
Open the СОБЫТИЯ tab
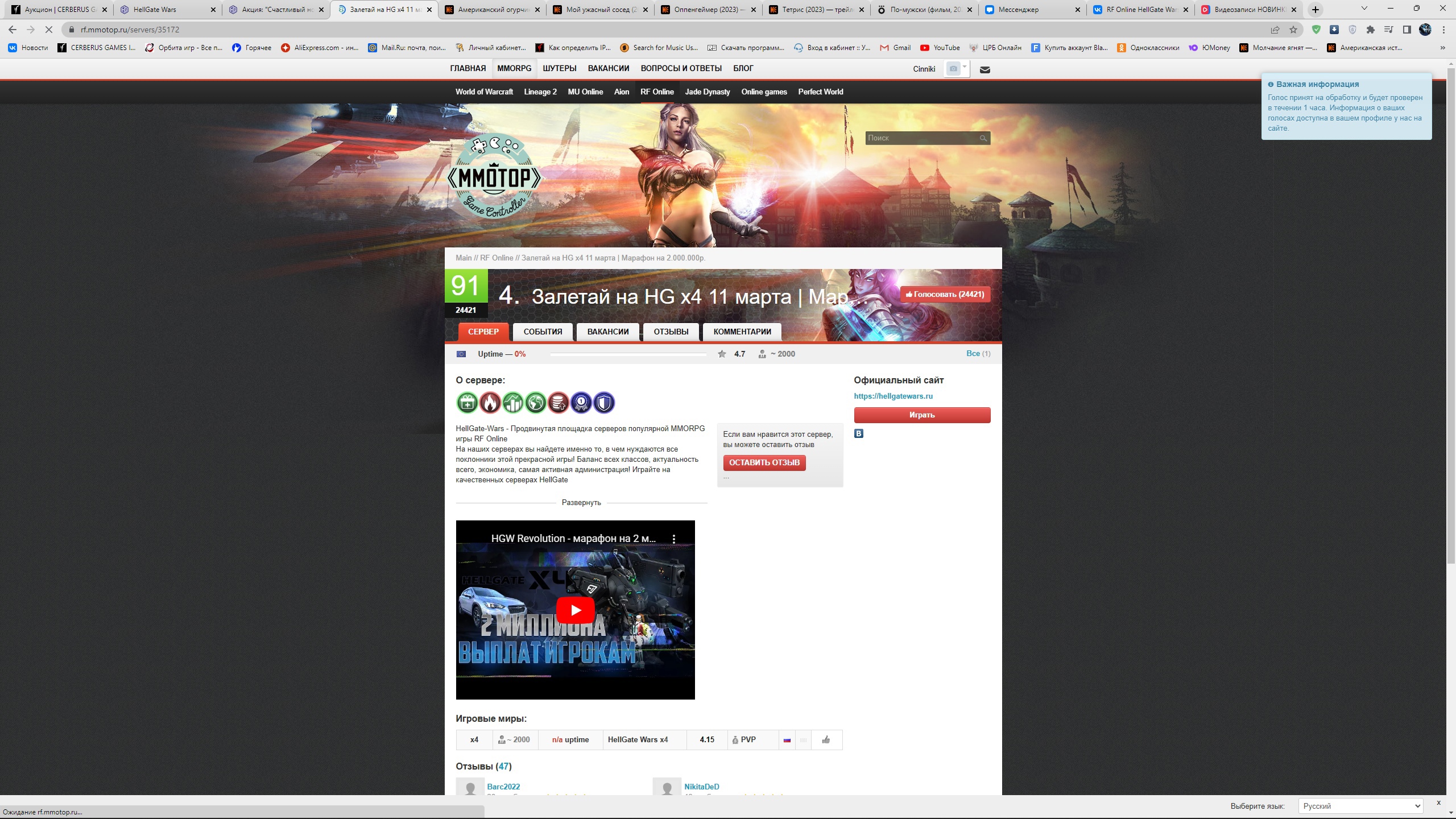click(x=543, y=332)
